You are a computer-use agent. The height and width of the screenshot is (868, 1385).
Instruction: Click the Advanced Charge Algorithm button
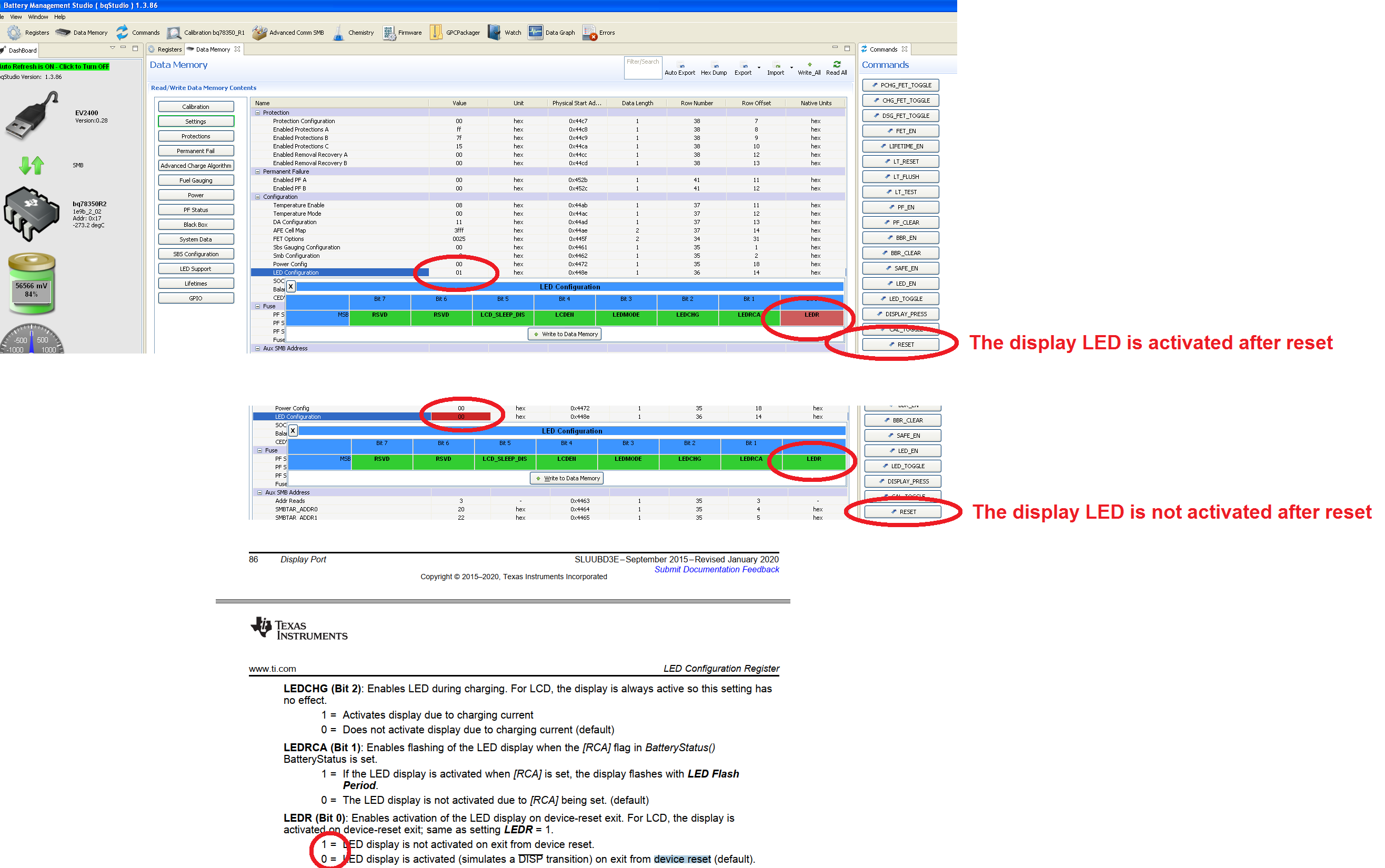pos(196,166)
